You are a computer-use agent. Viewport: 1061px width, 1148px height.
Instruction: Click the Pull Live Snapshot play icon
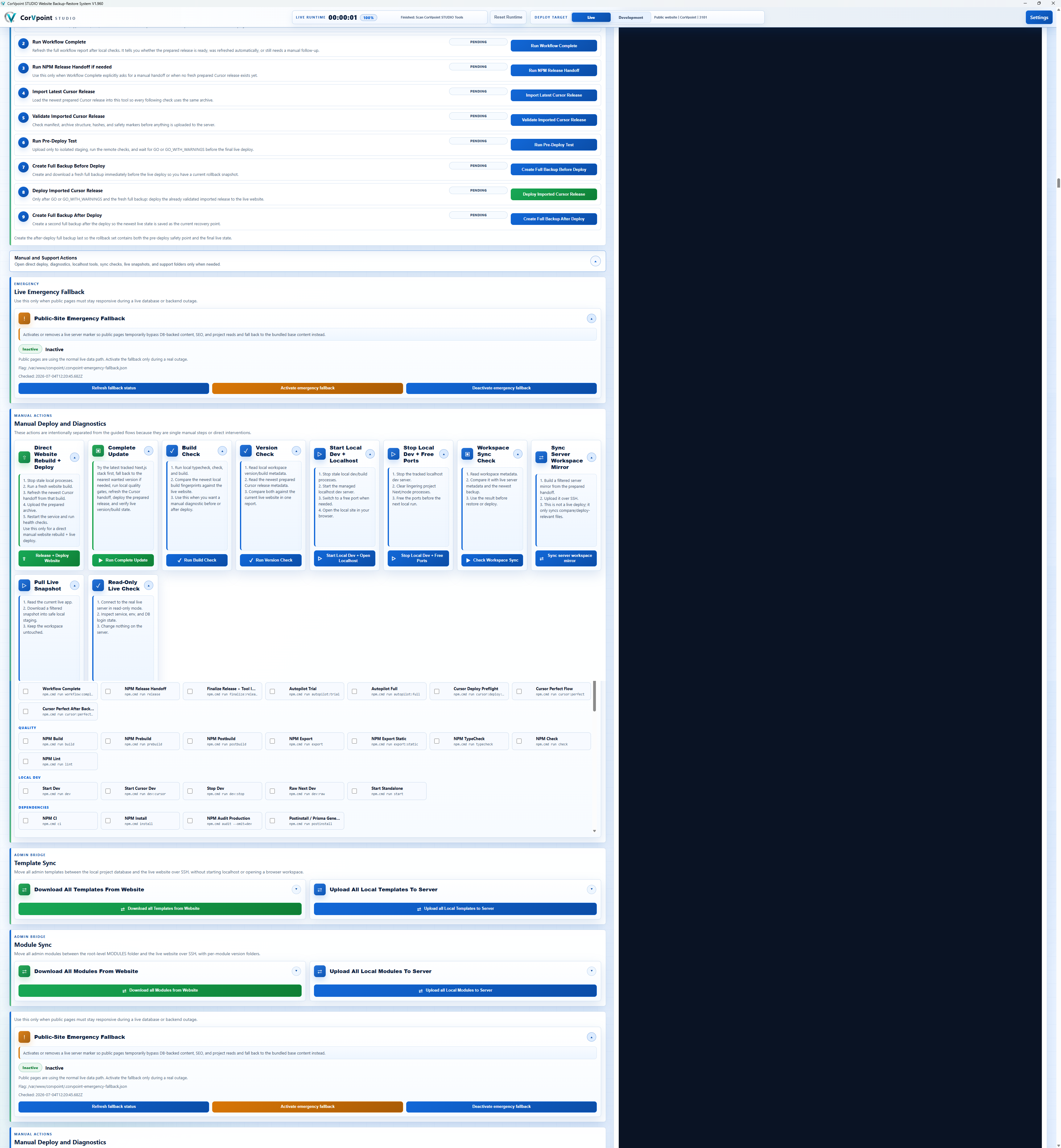pos(24,585)
